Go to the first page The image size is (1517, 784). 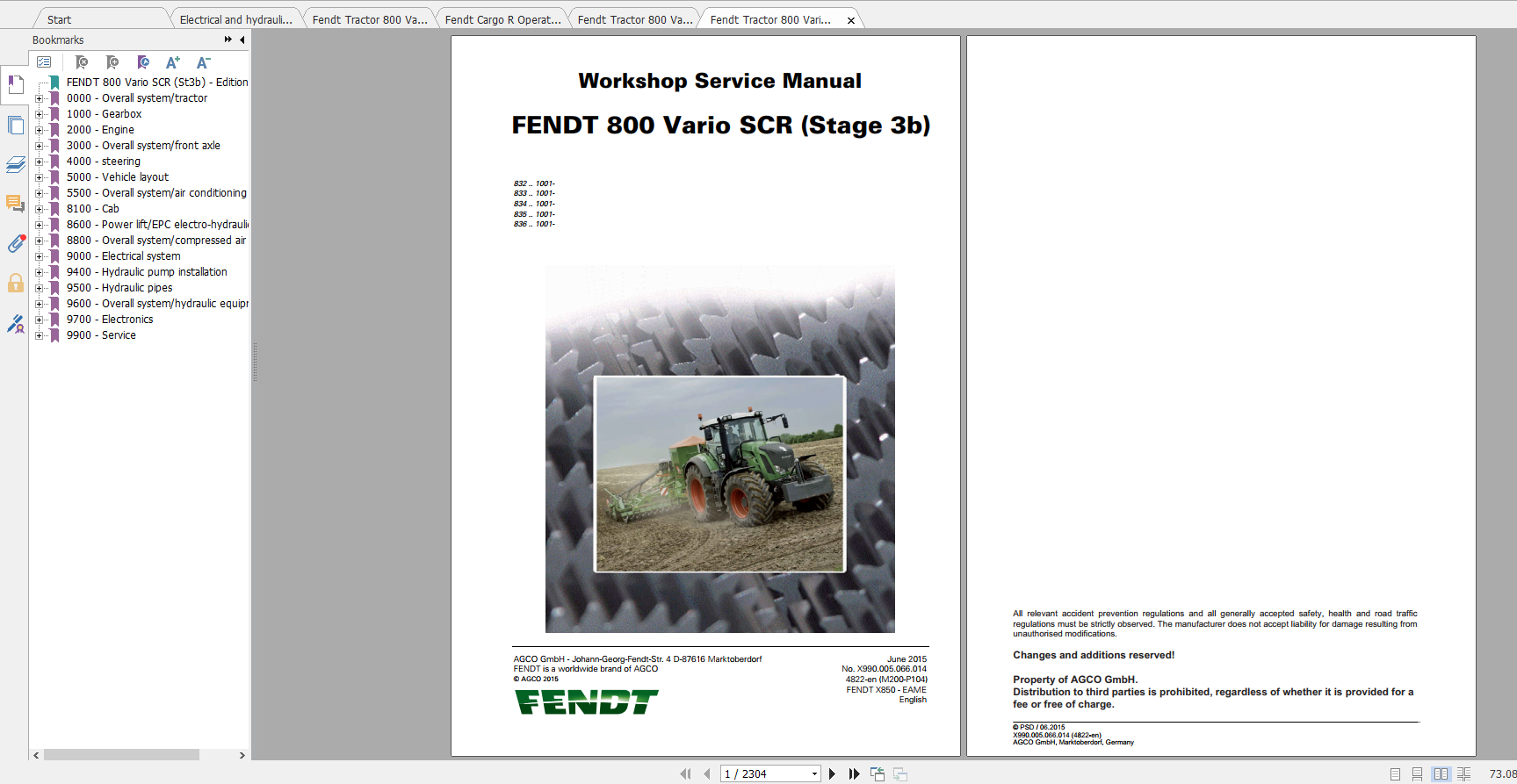click(x=685, y=773)
